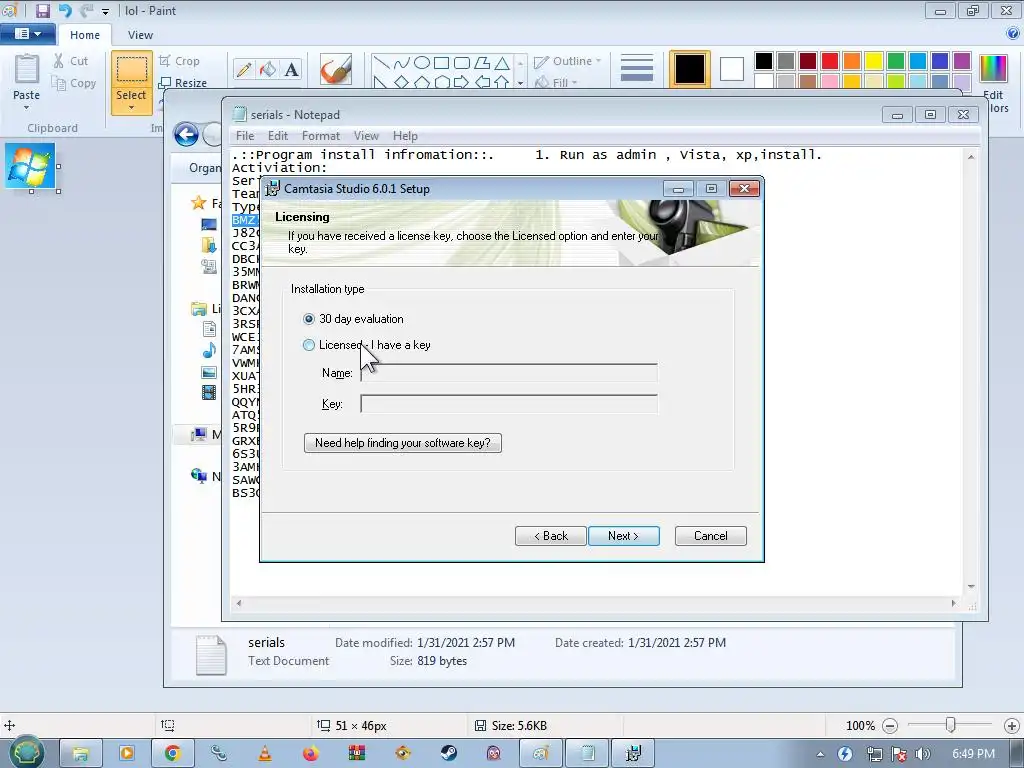Screen dimensions: 1024x768
Task: Click the Paste clipboard icon in Paint
Action: point(27,69)
